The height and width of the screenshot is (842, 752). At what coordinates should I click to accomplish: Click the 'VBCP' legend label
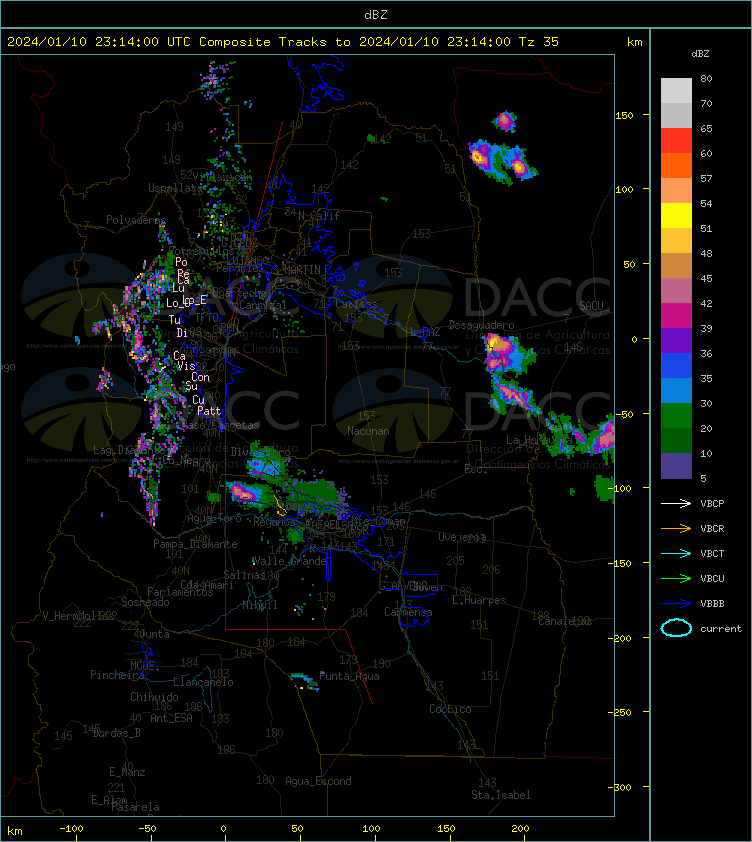[x=712, y=504]
